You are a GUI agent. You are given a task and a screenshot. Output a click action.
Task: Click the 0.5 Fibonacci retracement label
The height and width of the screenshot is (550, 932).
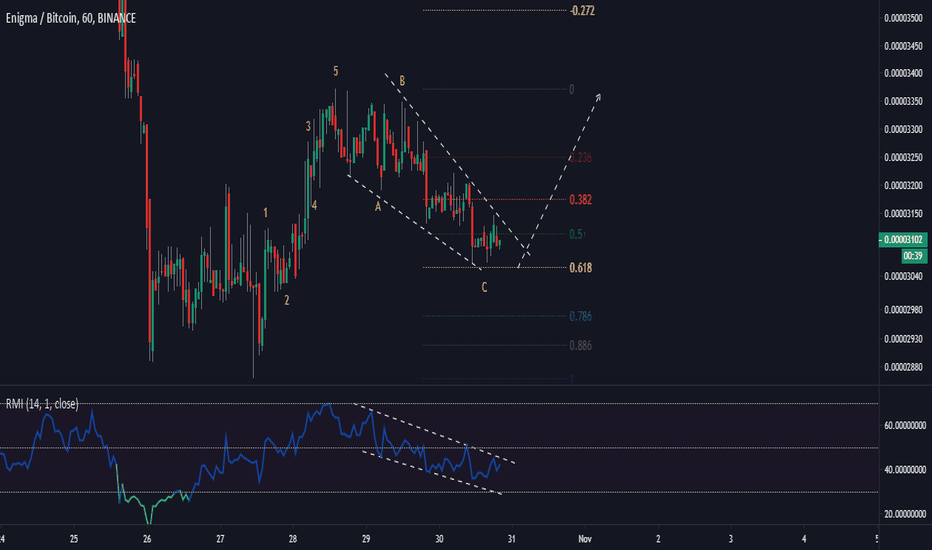(576, 234)
